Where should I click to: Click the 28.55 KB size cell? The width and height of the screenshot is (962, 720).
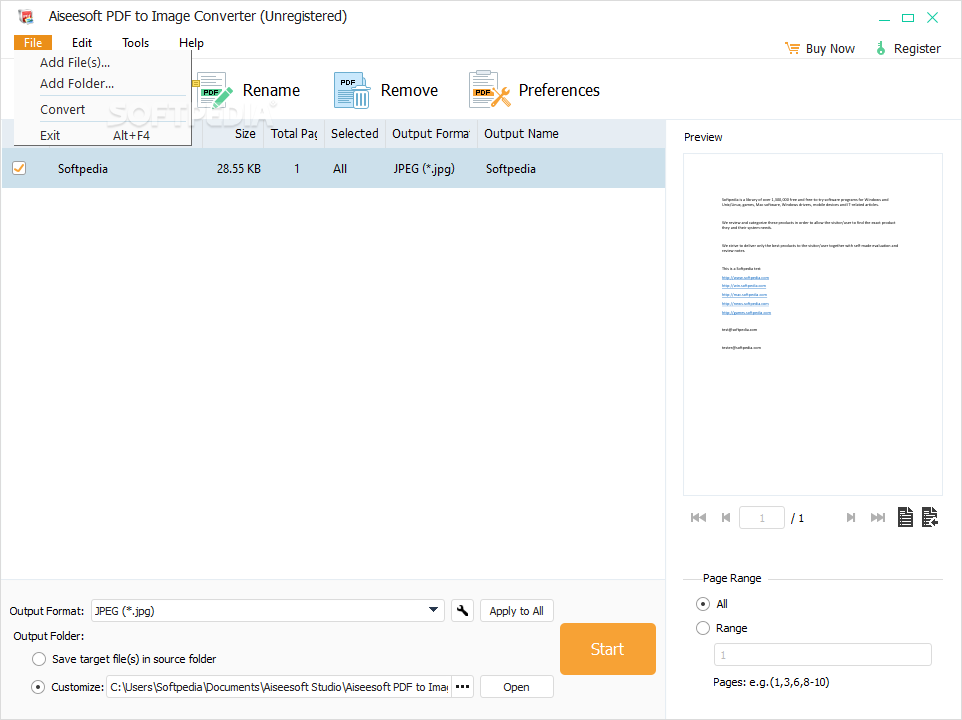(x=239, y=169)
